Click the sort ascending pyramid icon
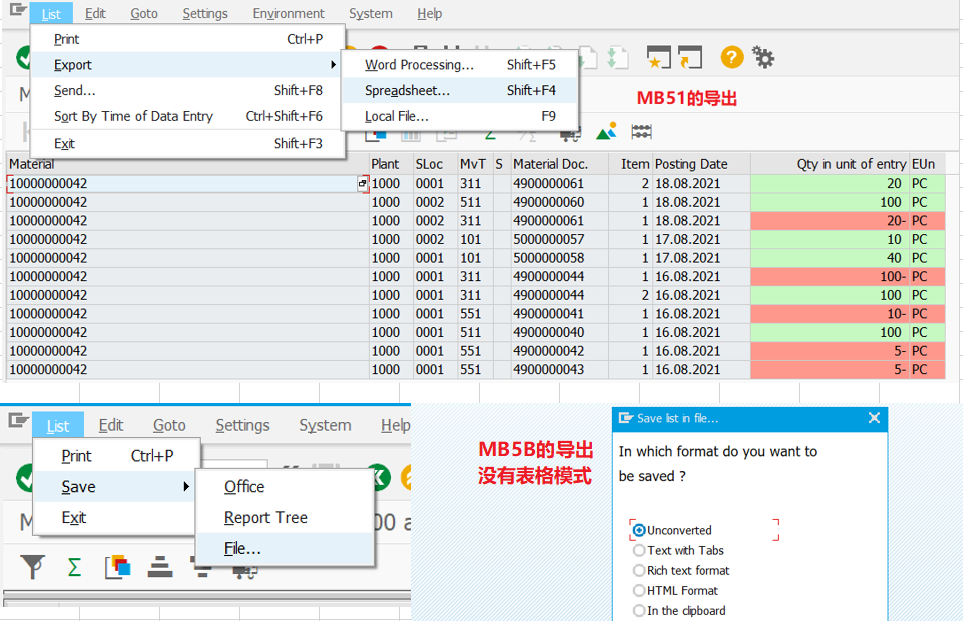This screenshot has width=963, height=621. click(x=160, y=566)
